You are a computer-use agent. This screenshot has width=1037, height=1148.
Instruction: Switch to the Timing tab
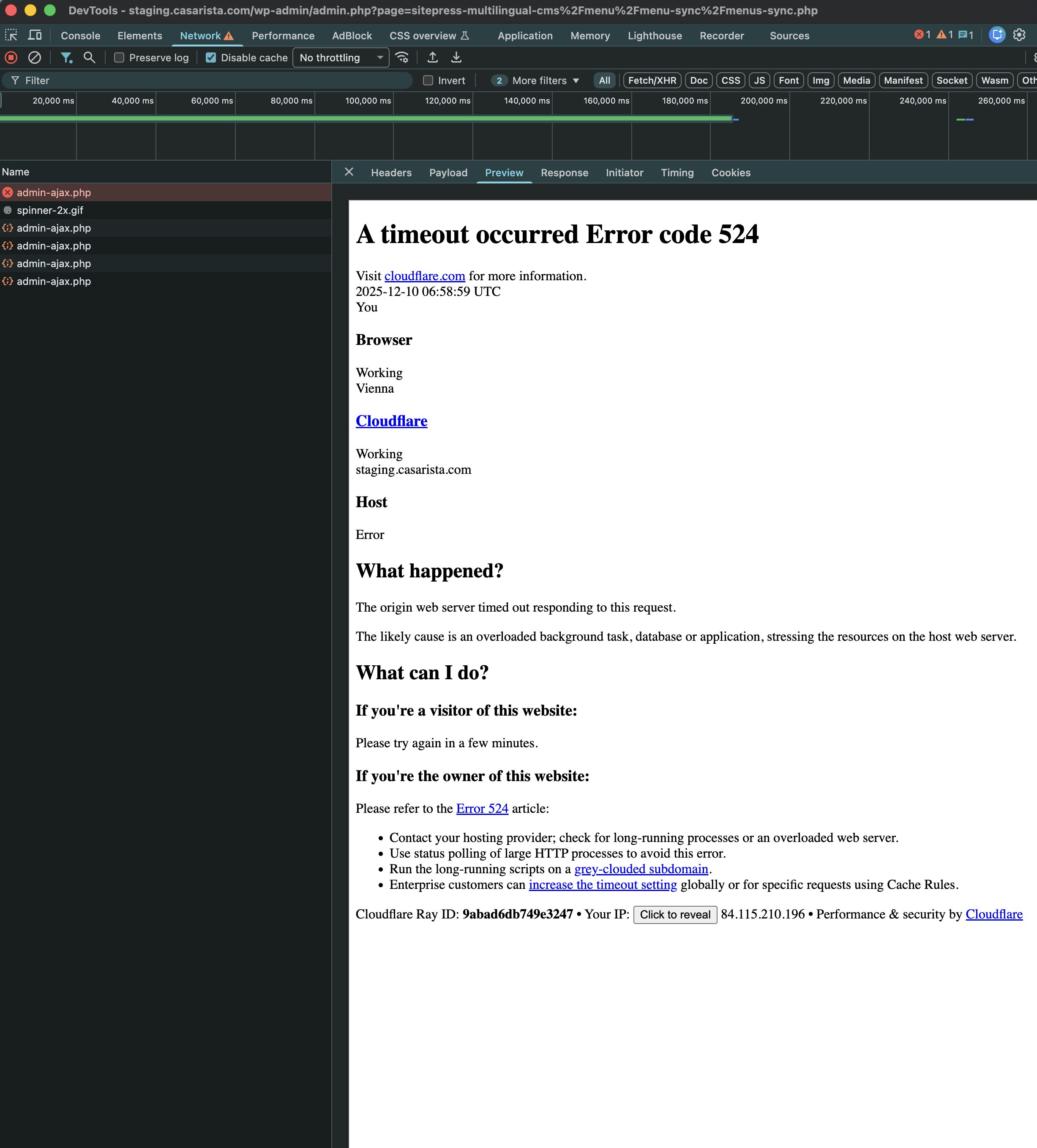pos(677,172)
